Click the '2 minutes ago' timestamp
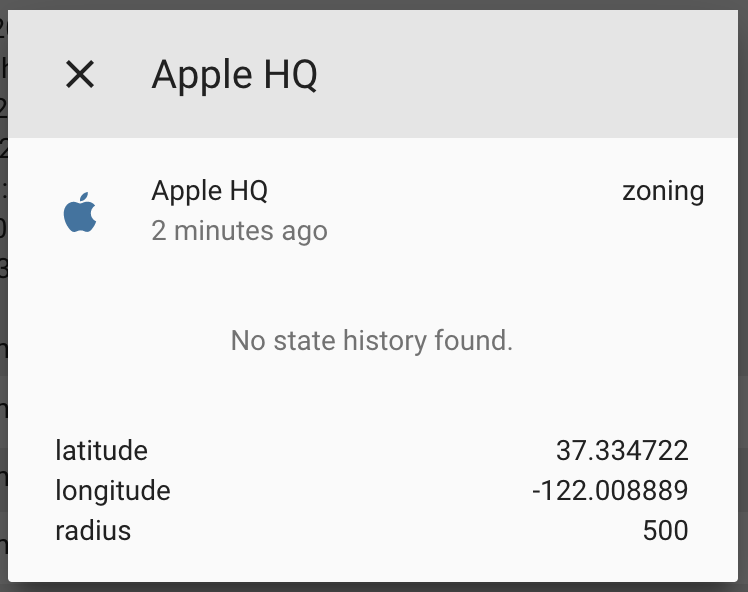This screenshot has width=748, height=592. (239, 231)
